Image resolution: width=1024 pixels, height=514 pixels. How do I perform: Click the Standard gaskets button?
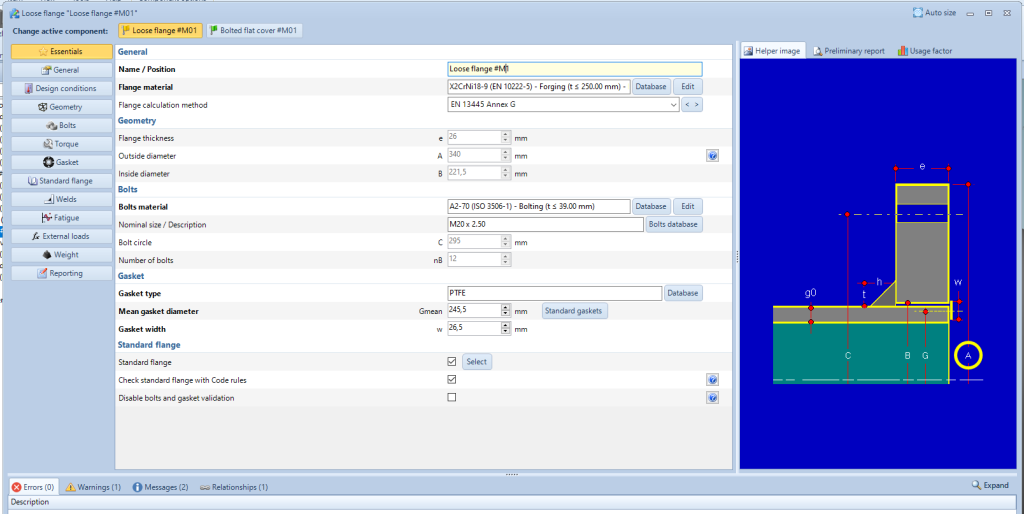(574, 311)
